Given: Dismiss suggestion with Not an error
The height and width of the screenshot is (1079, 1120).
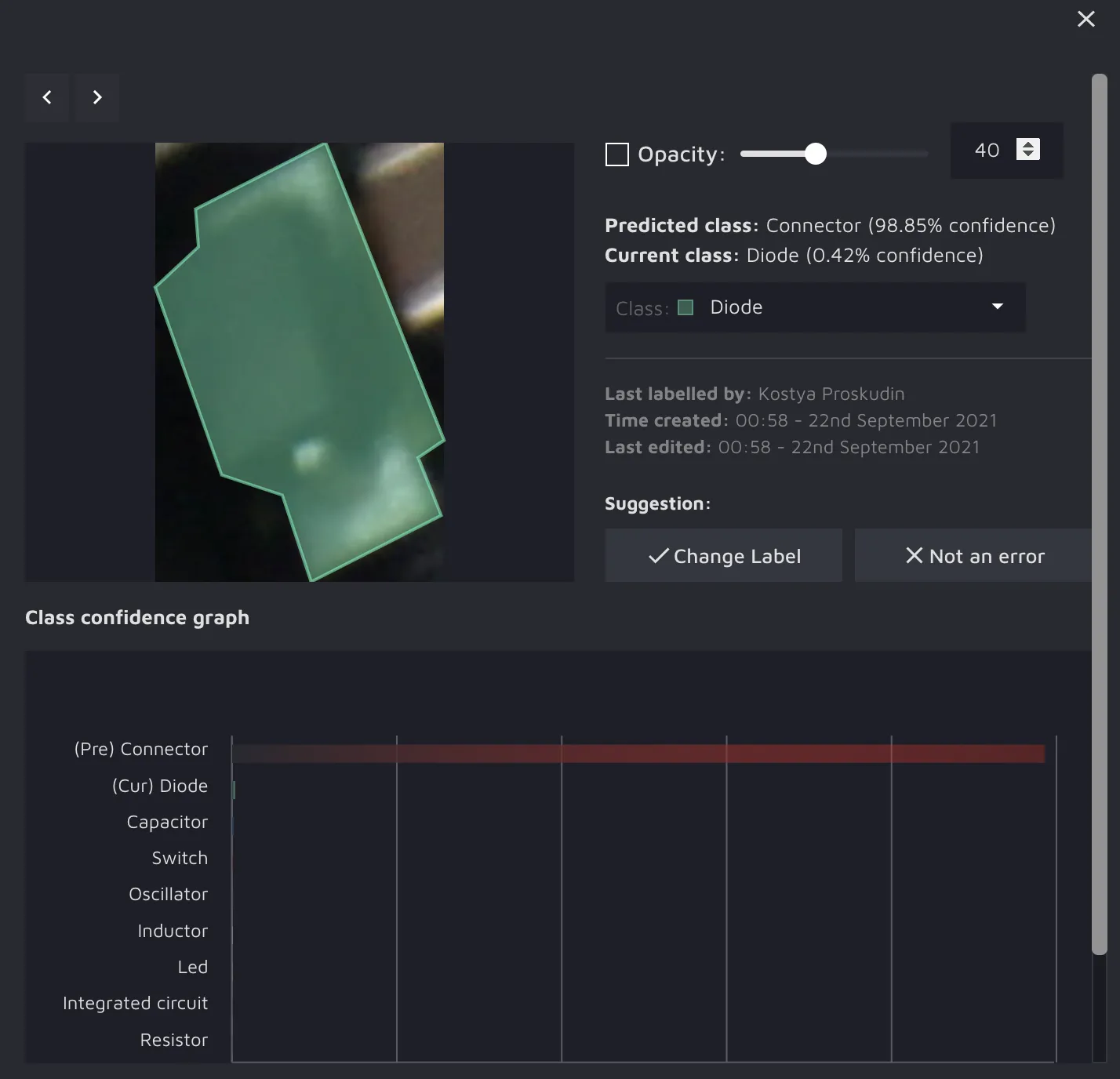Looking at the screenshot, I should click(973, 556).
